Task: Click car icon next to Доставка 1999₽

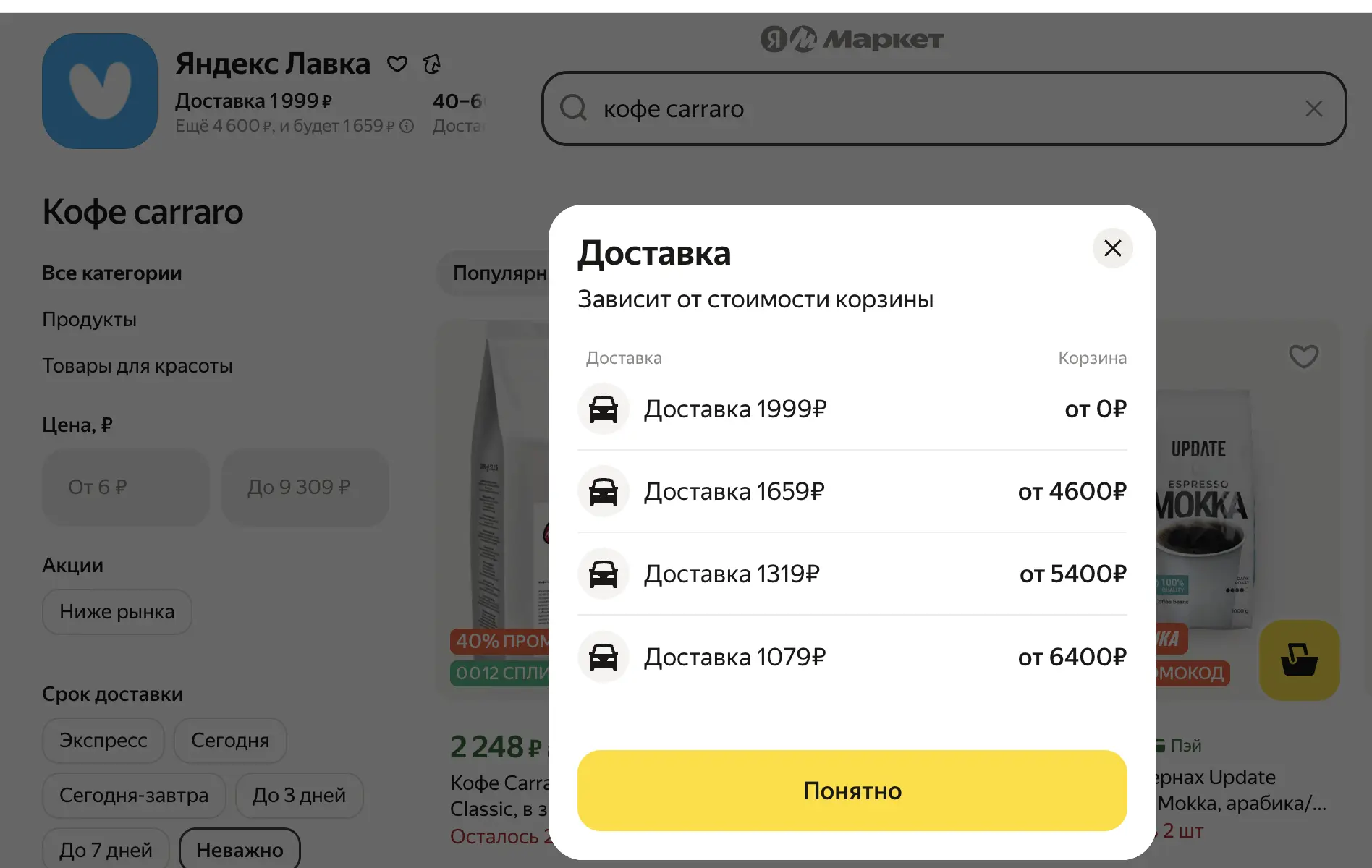Action: point(604,409)
